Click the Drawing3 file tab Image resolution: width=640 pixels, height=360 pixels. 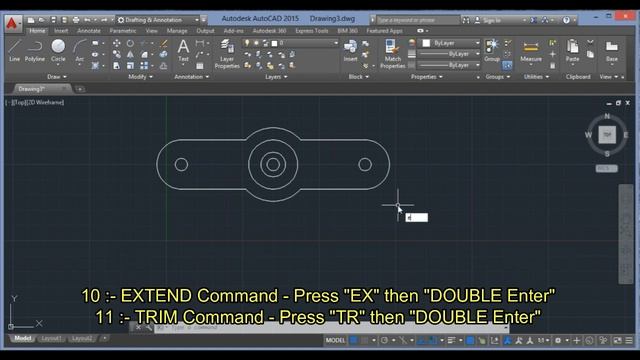[41, 89]
